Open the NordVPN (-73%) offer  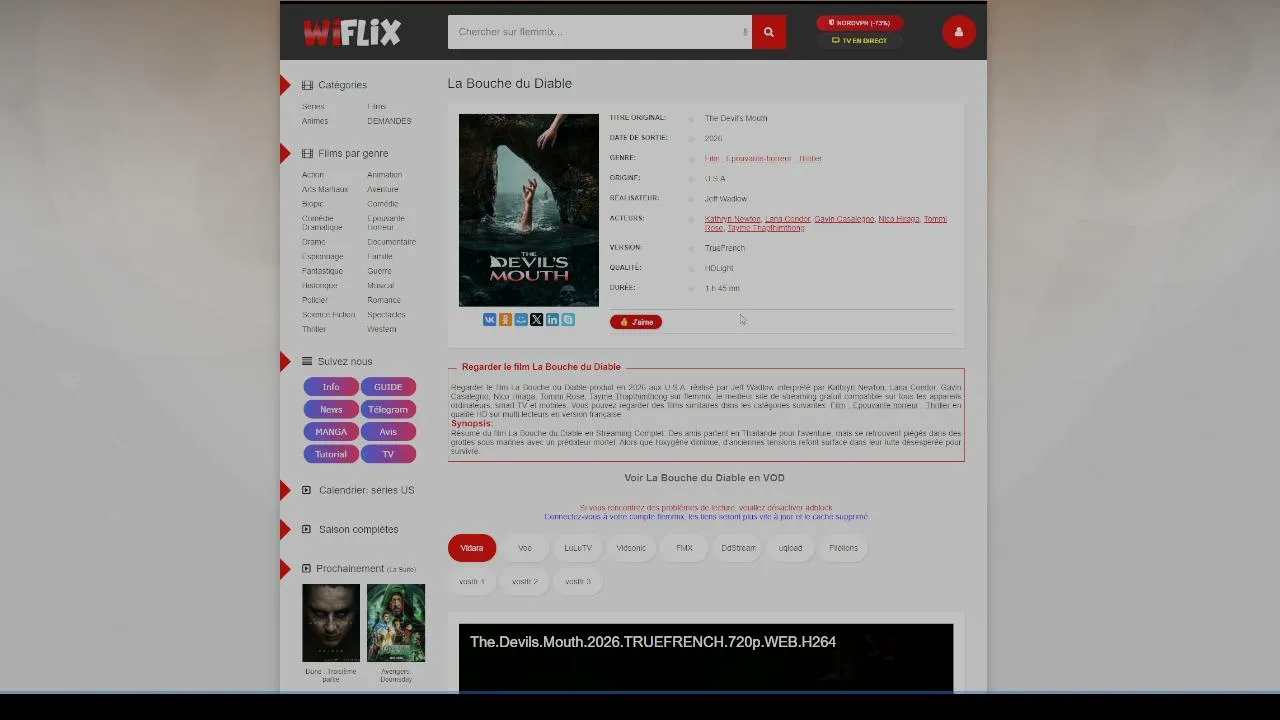click(x=860, y=23)
